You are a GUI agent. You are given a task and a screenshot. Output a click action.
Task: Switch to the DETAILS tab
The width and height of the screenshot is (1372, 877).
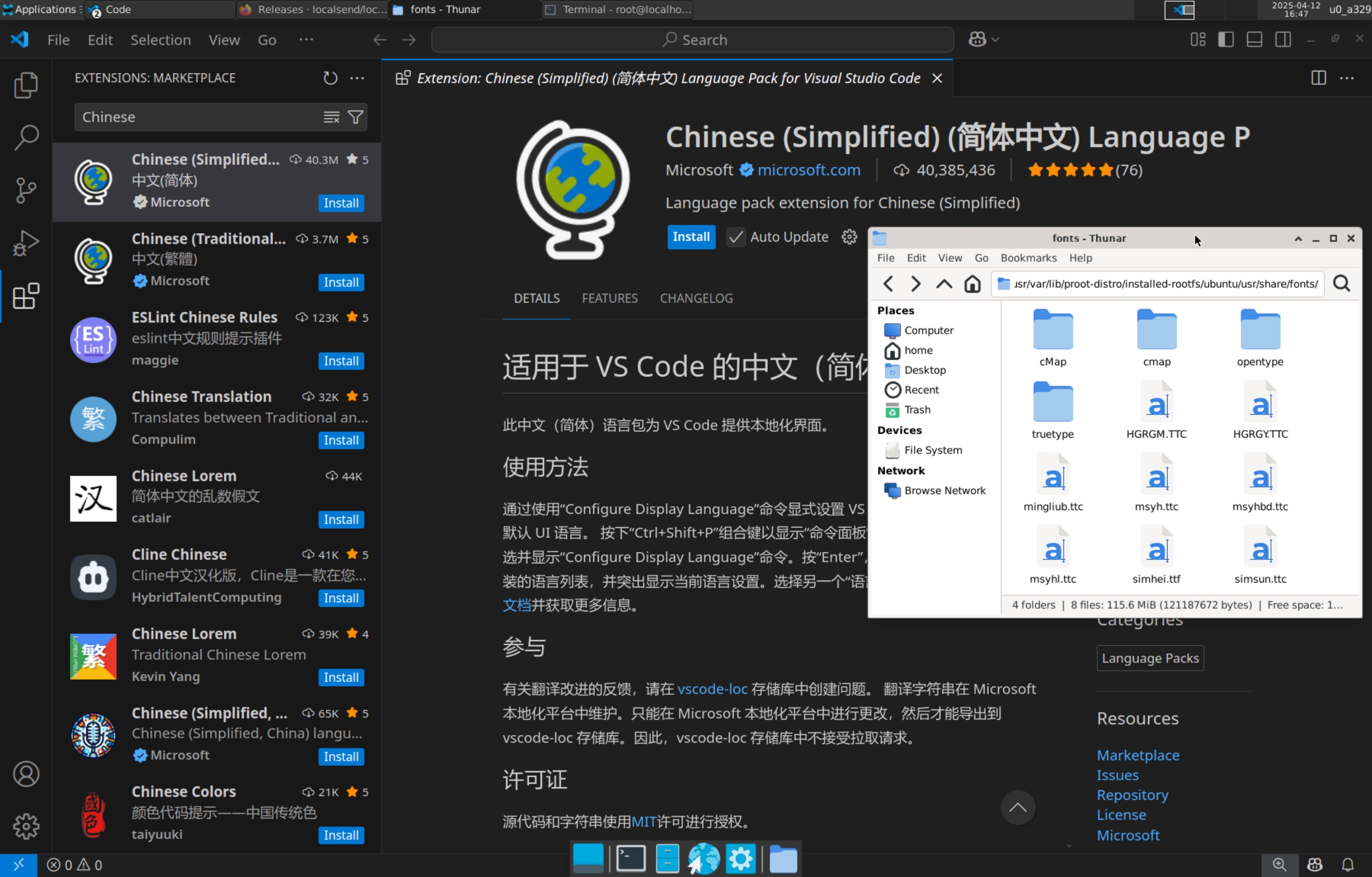coord(537,298)
